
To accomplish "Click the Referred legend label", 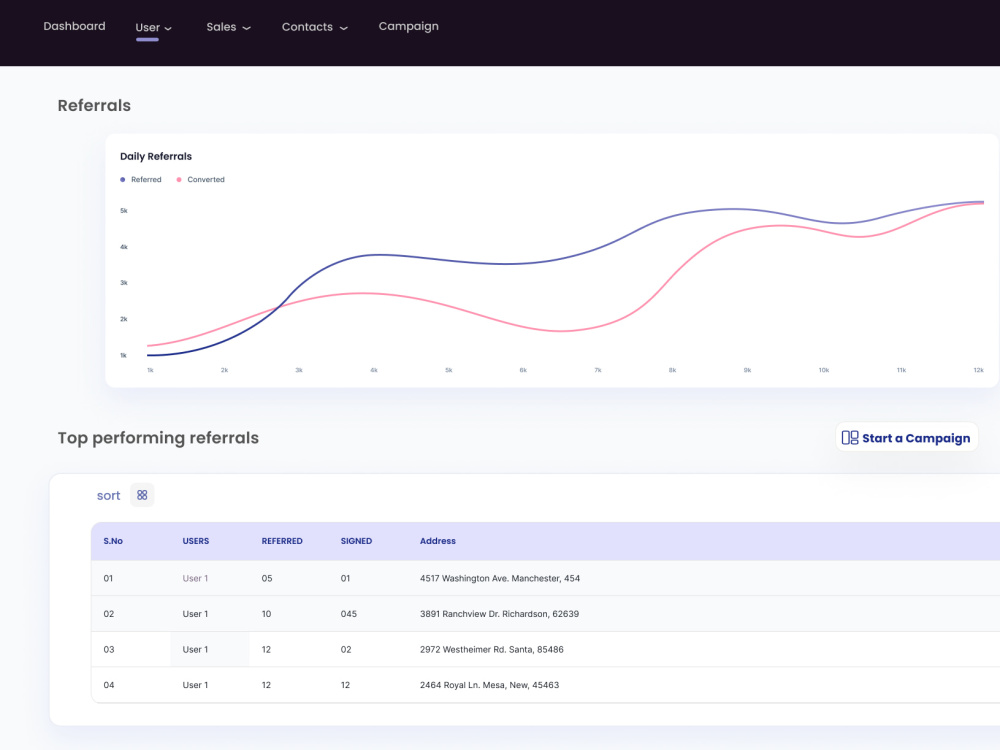I will [146, 180].
